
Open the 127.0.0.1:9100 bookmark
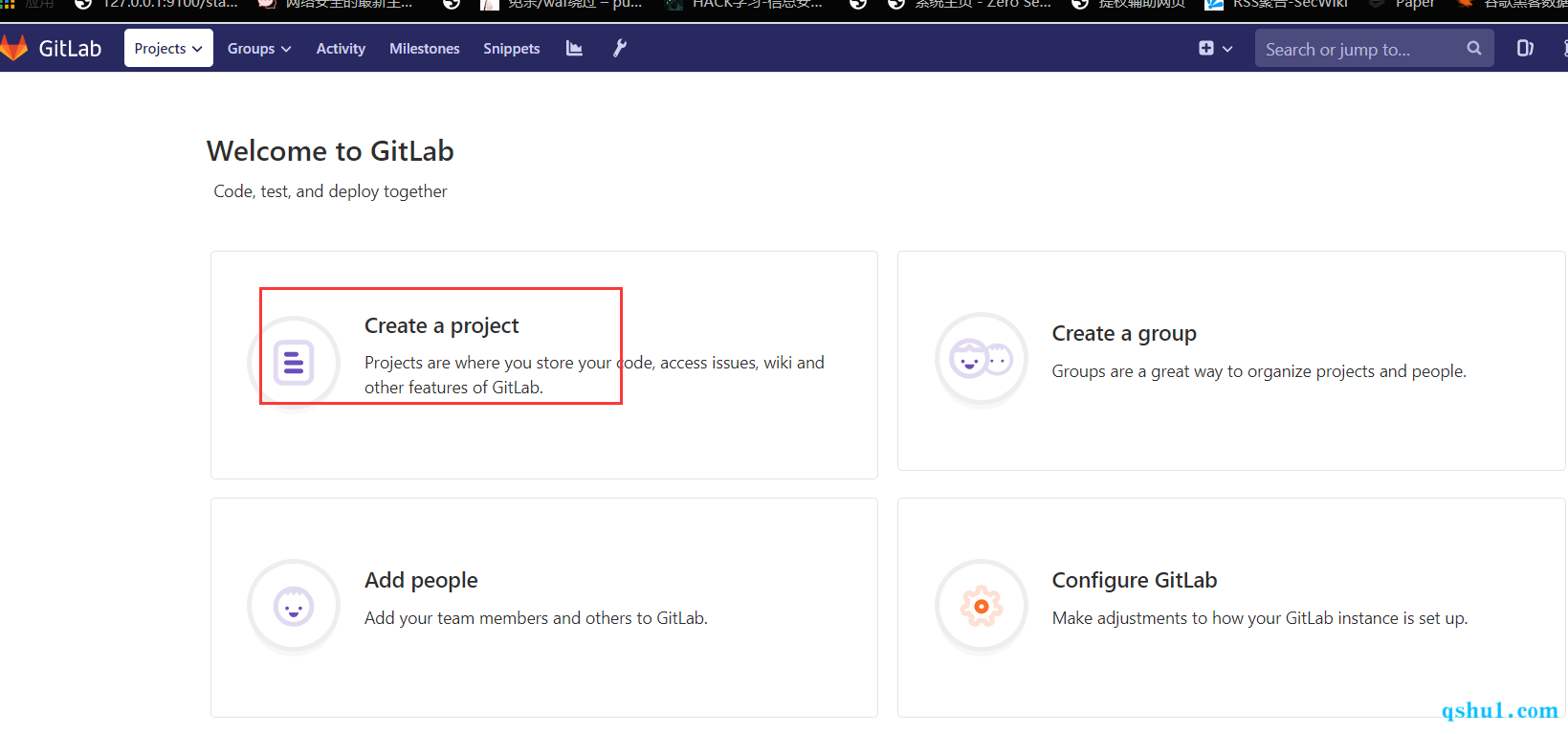157,5
